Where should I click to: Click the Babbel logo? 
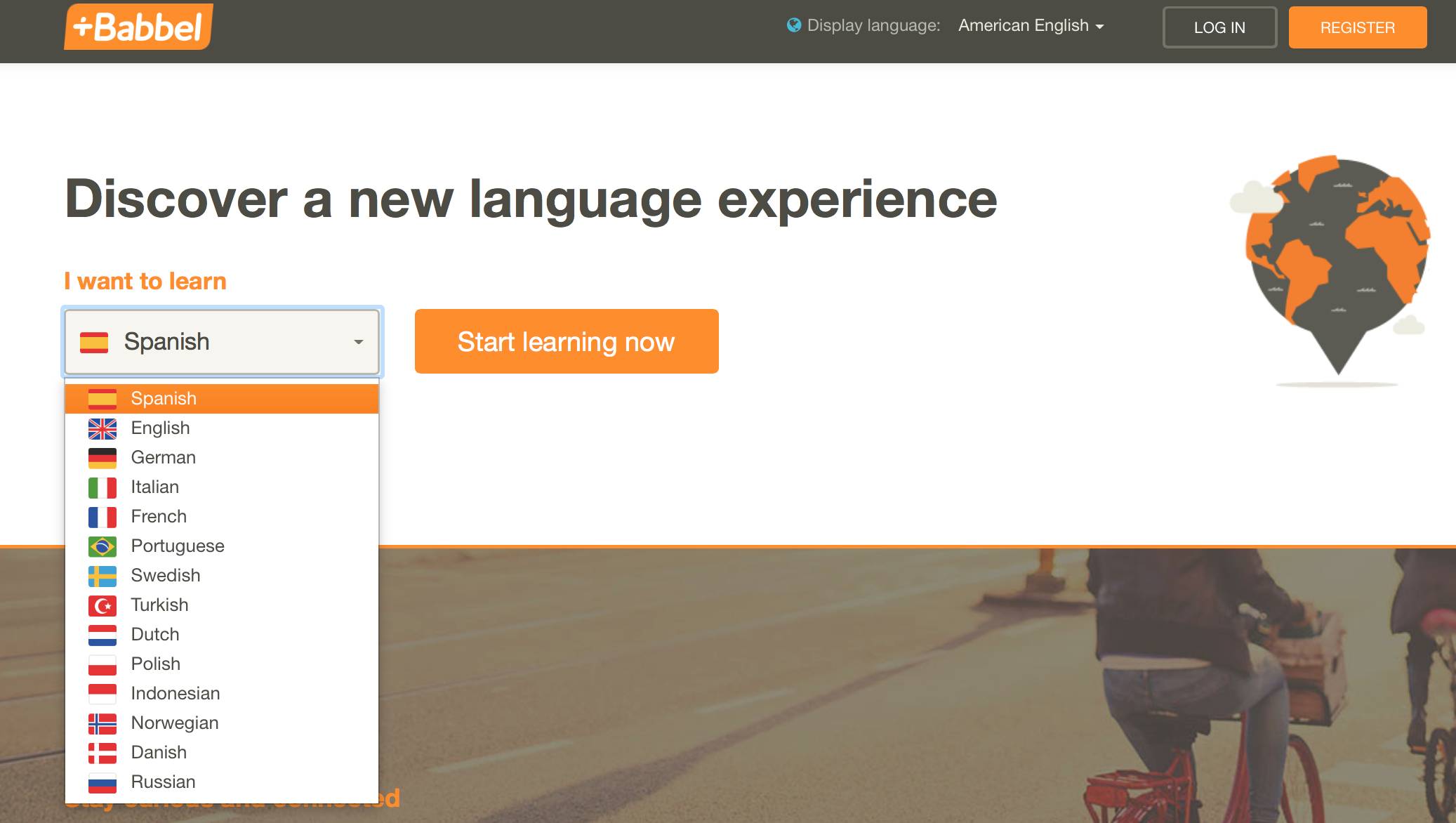(138, 27)
